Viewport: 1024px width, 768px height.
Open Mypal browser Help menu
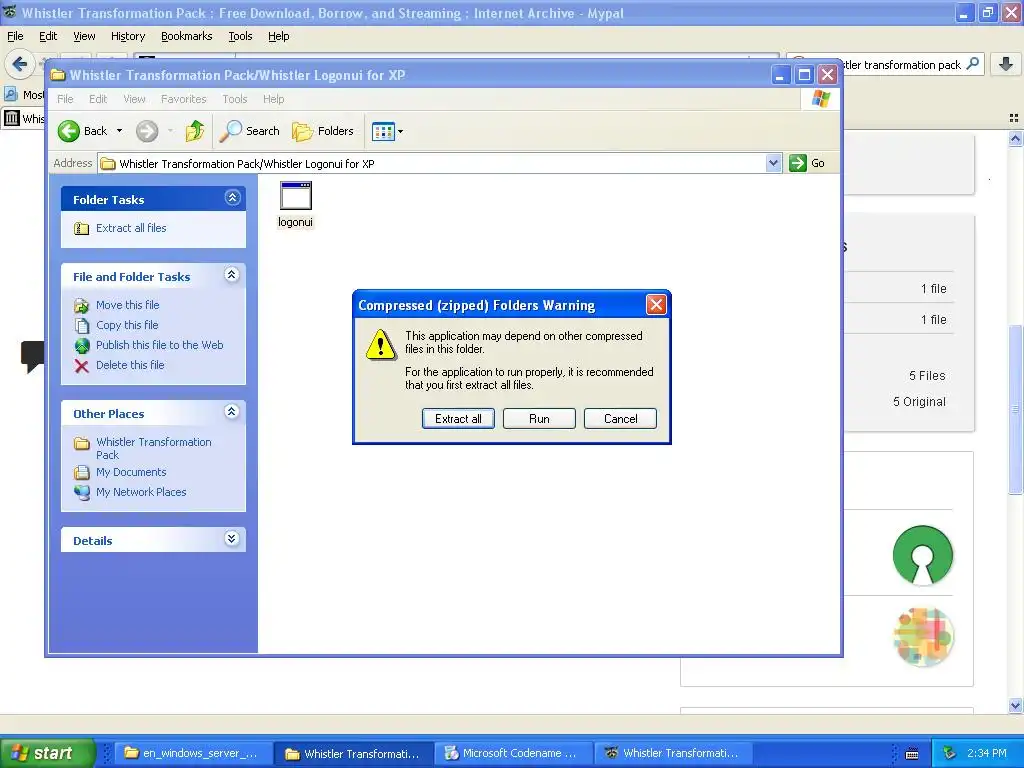pos(278,36)
